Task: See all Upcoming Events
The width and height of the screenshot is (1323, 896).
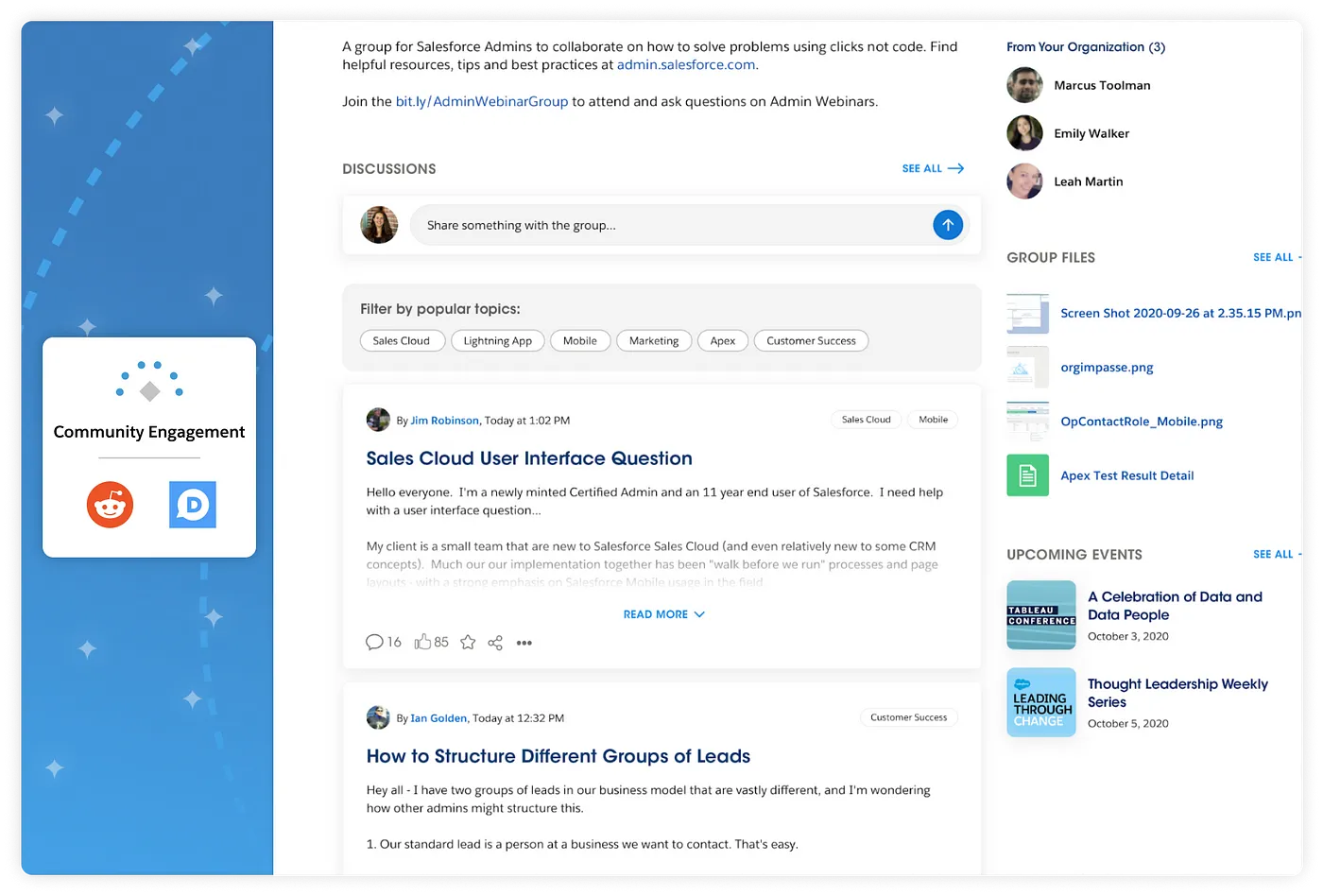Action: click(x=1277, y=554)
